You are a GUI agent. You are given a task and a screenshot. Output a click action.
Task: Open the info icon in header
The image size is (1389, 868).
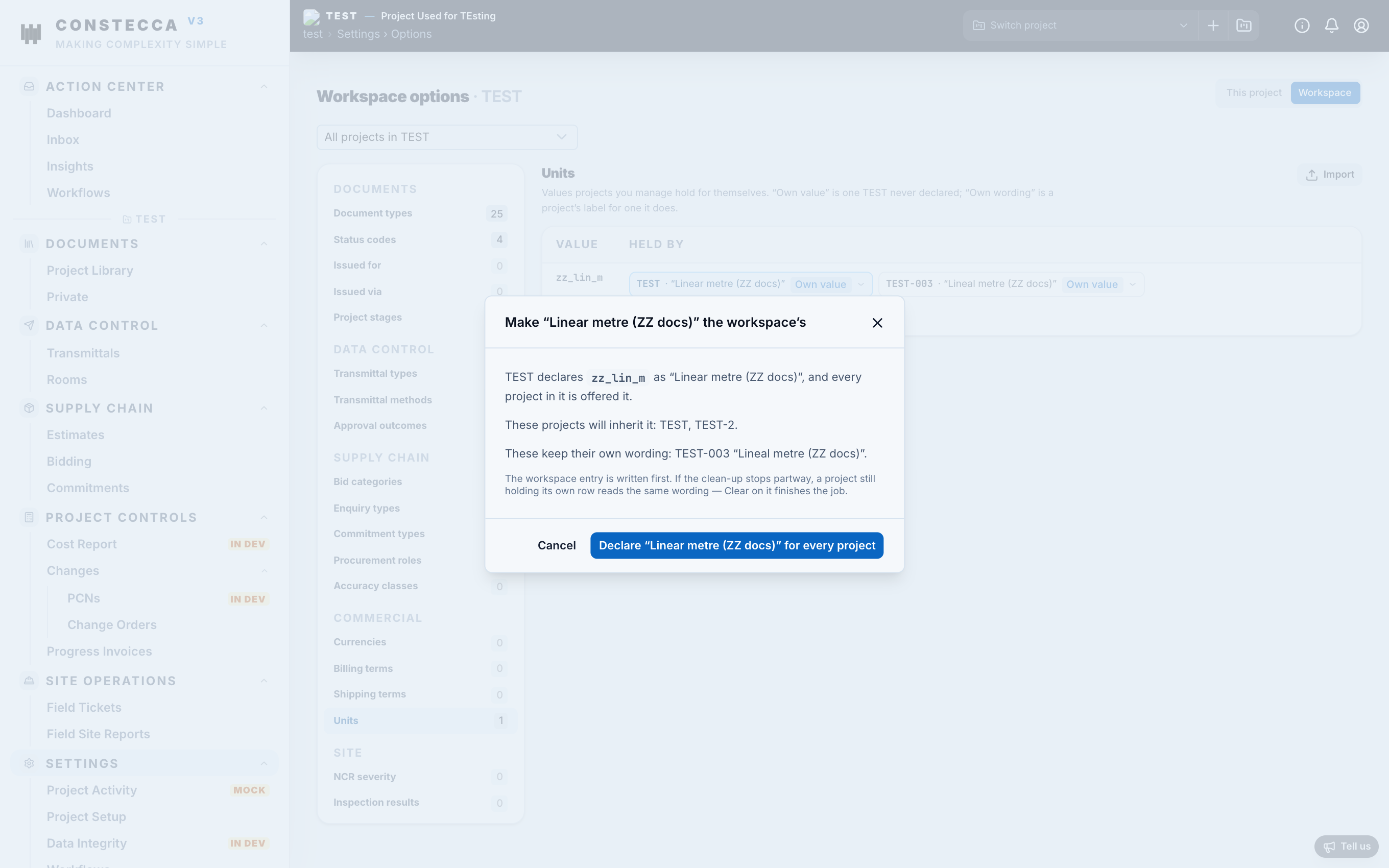point(1302,25)
